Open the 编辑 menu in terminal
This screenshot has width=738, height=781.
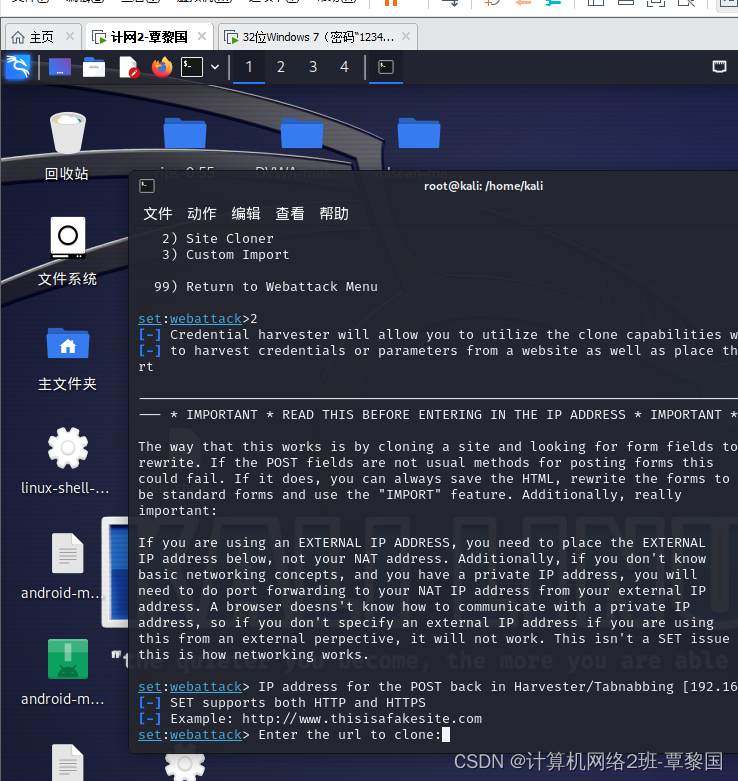pos(246,214)
